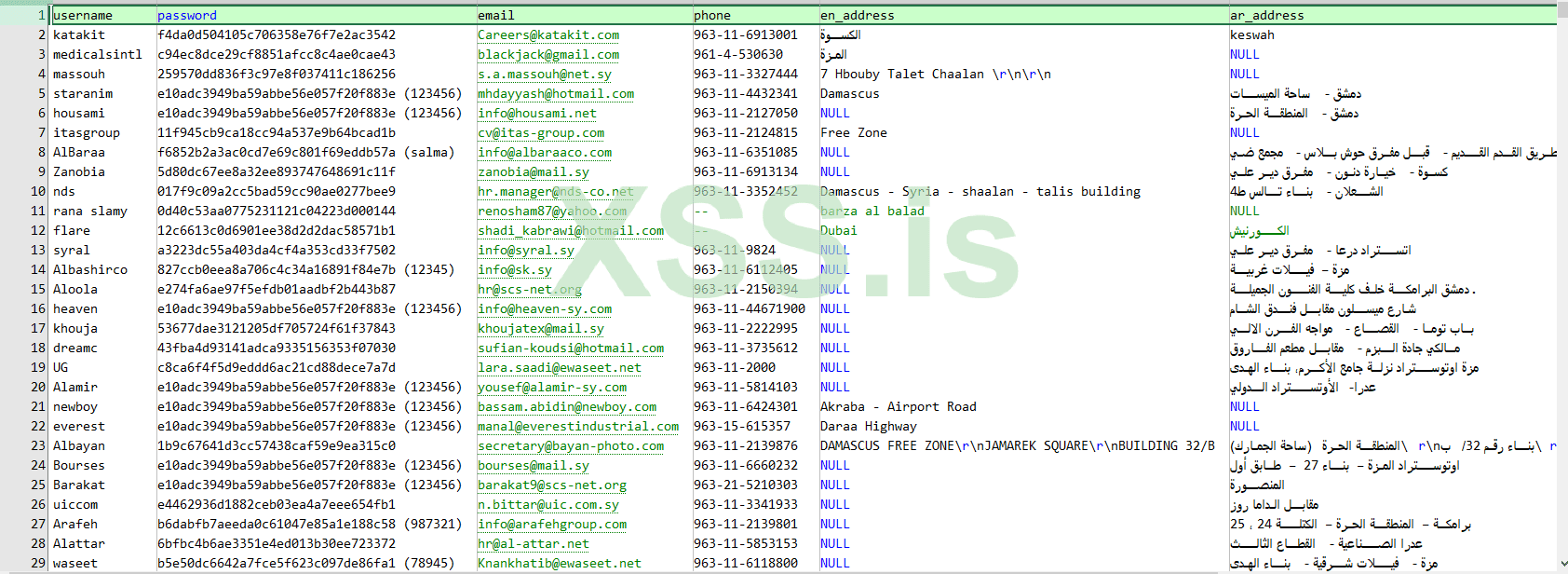Open the cv@itas-group.com email link

[541, 132]
